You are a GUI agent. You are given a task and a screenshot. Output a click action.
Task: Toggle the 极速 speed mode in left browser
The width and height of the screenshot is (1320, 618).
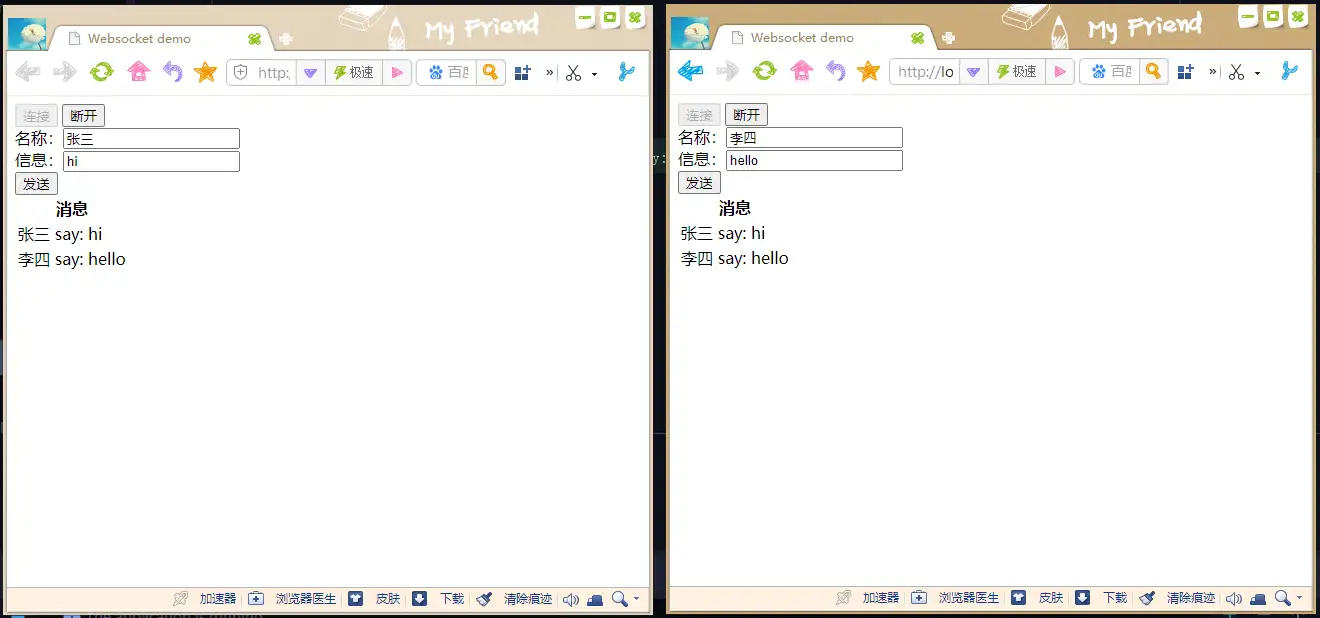point(353,72)
